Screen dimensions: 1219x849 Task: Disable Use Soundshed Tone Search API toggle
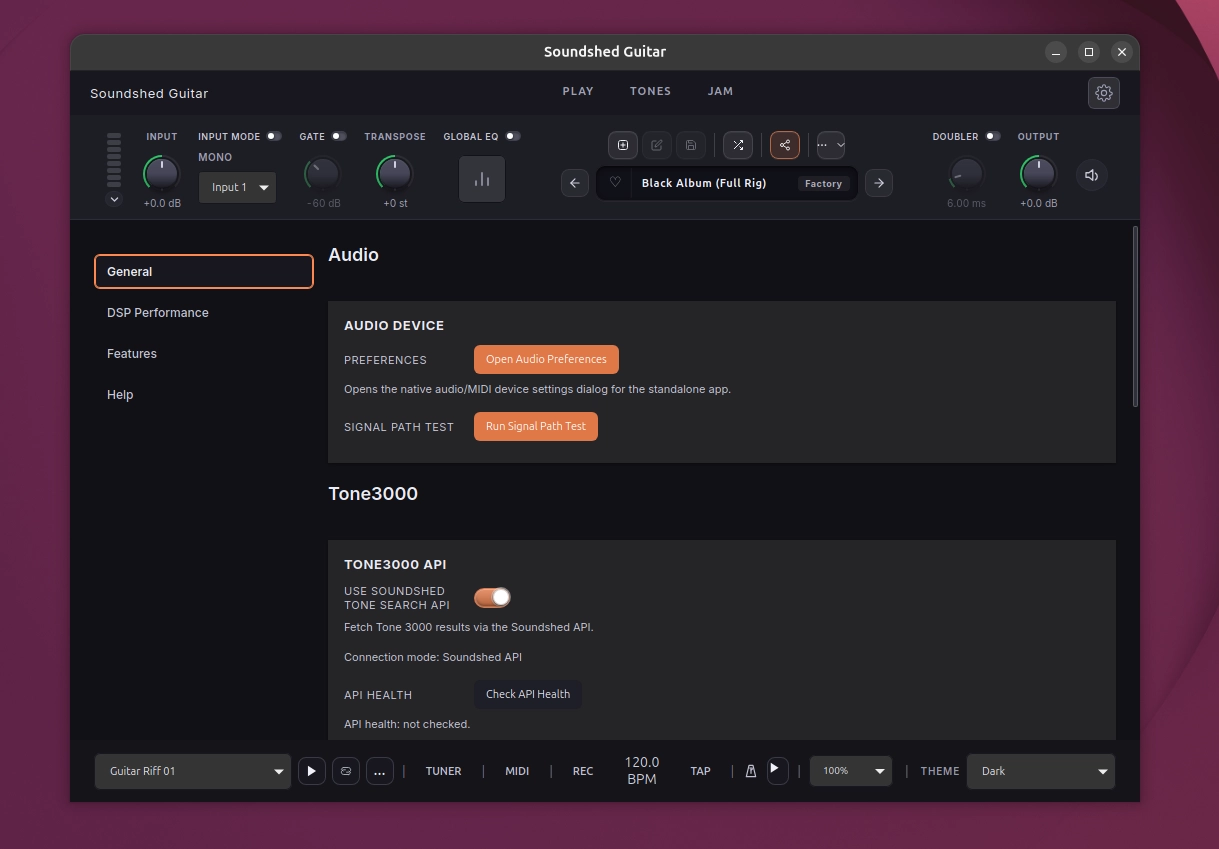point(492,597)
